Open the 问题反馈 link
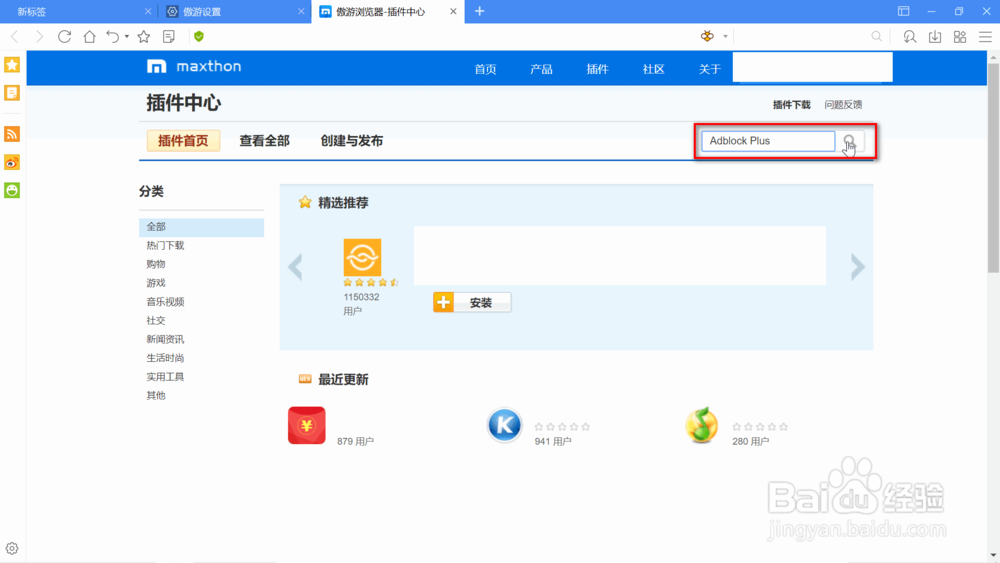1000x563 pixels. (843, 105)
